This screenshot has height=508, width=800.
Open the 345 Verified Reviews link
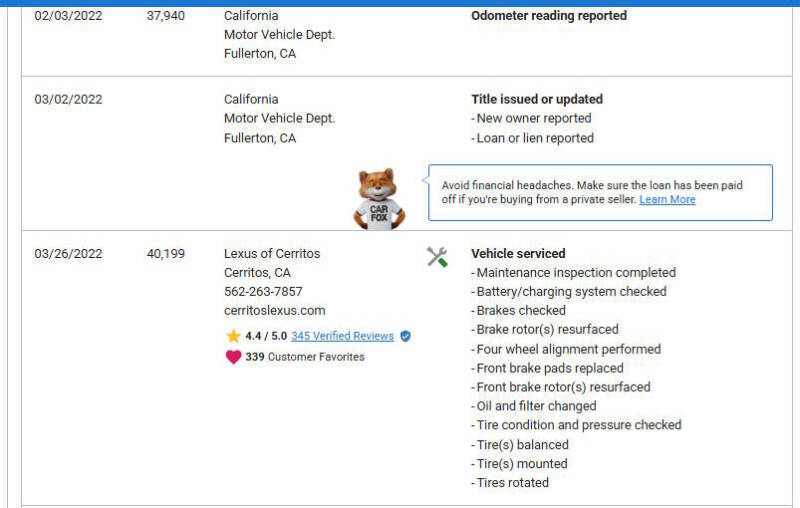point(342,336)
